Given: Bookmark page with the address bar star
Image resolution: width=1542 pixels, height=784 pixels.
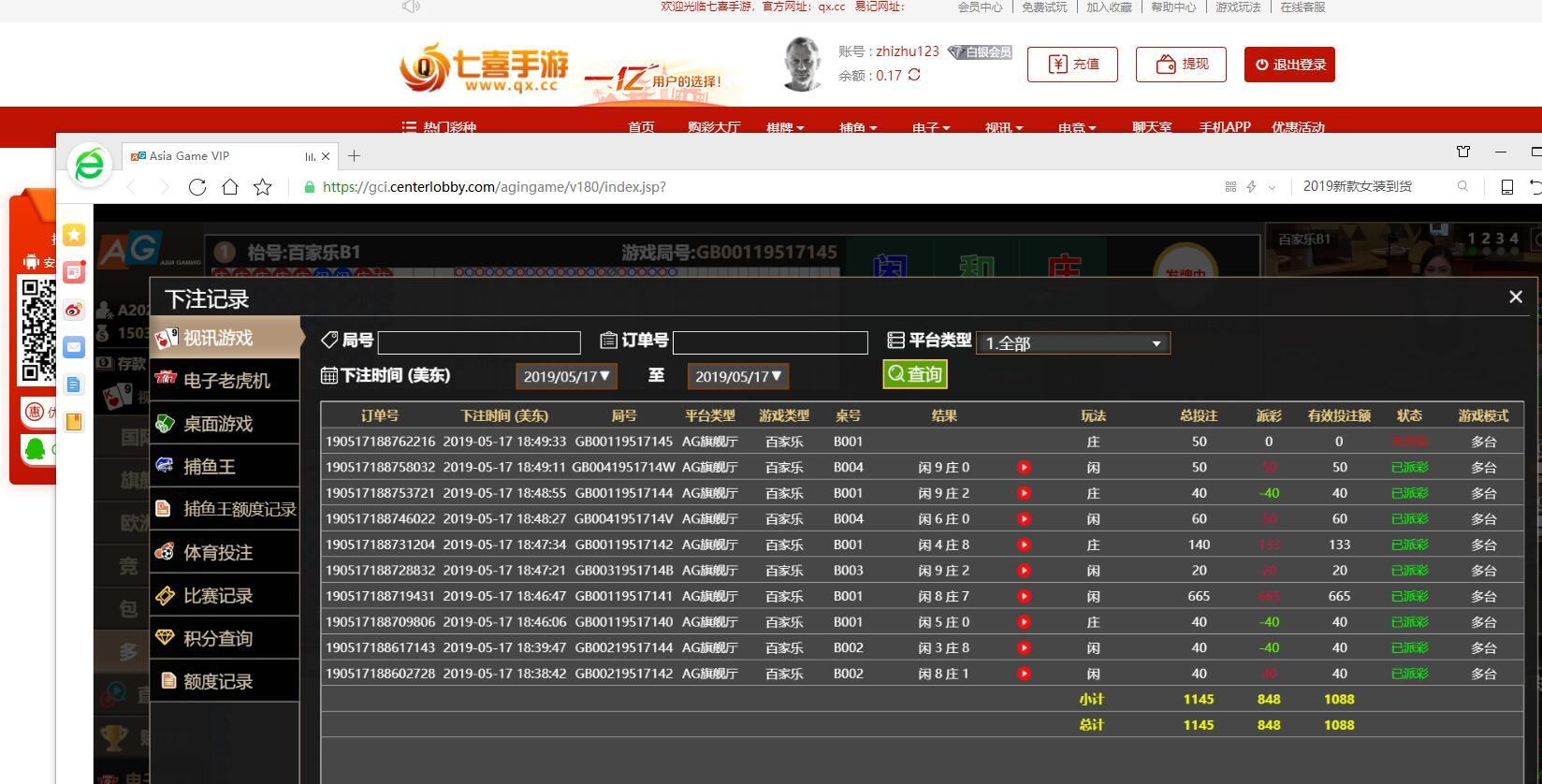Looking at the screenshot, I should point(263,187).
